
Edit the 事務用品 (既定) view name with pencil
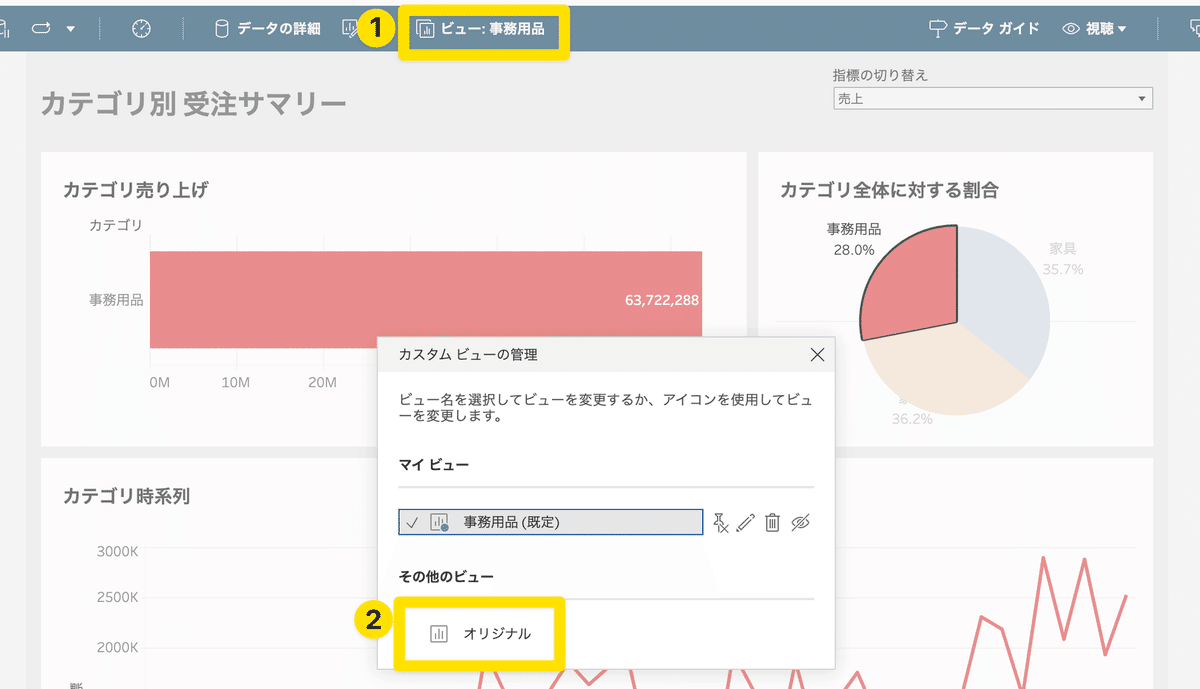(746, 521)
